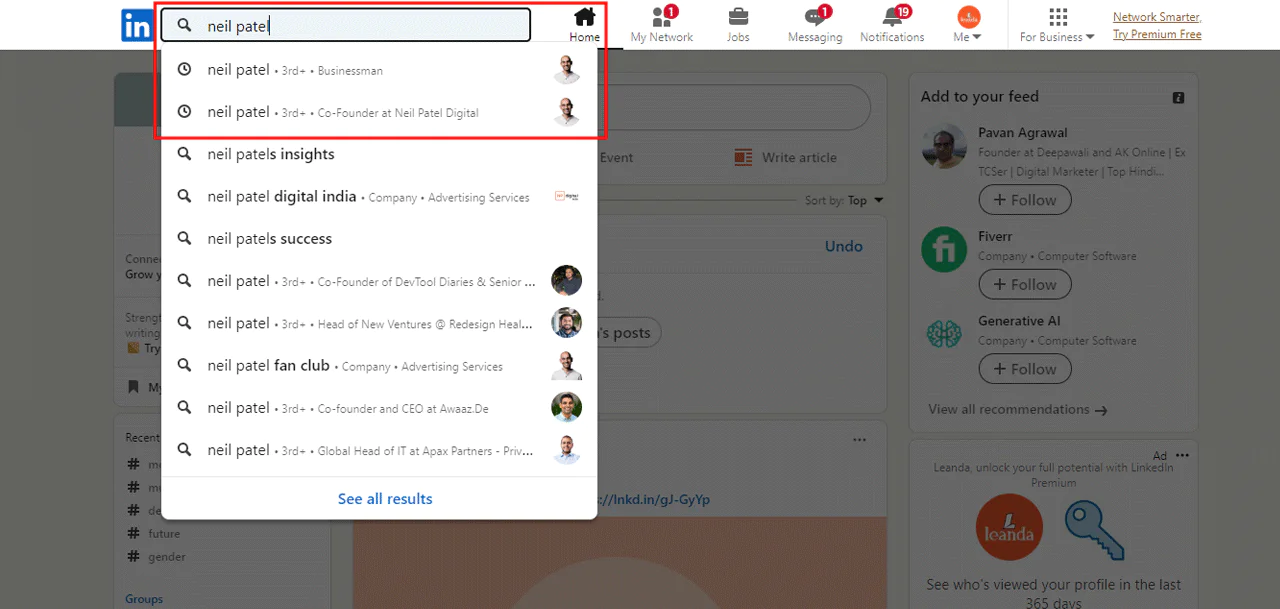The width and height of the screenshot is (1280, 609).
Task: Open Groups in the left sidebar
Action: pyautogui.click(x=144, y=599)
